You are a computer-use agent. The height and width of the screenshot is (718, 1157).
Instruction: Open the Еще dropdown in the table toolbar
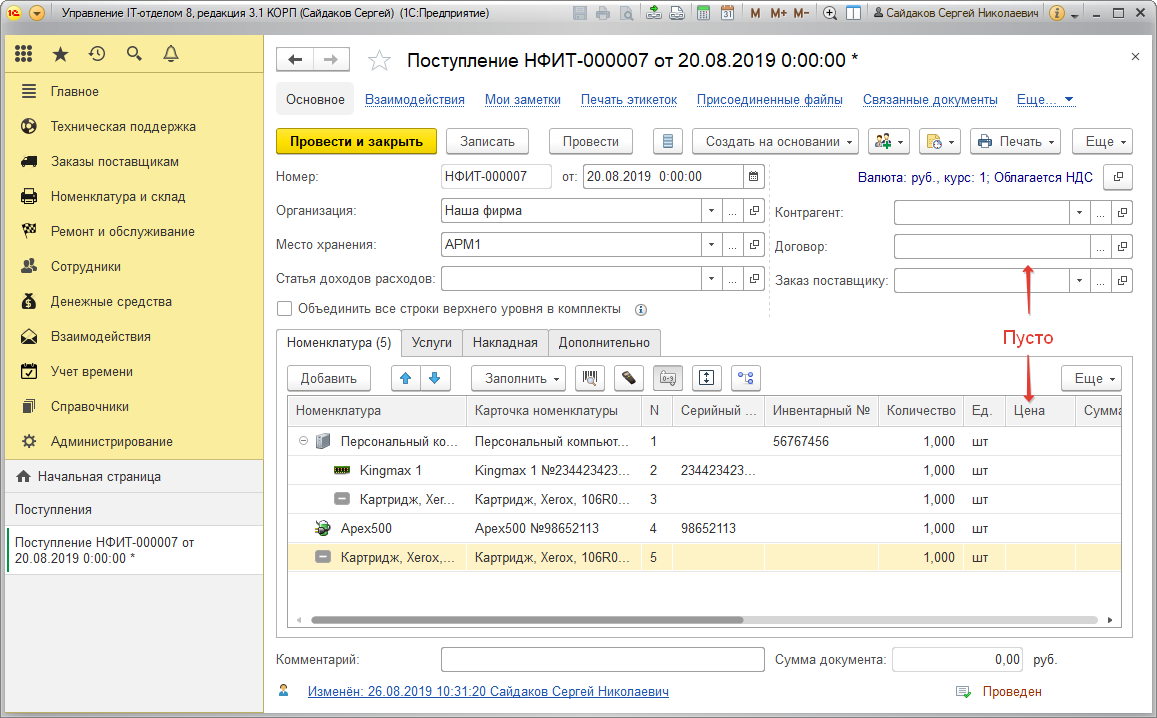(1091, 378)
